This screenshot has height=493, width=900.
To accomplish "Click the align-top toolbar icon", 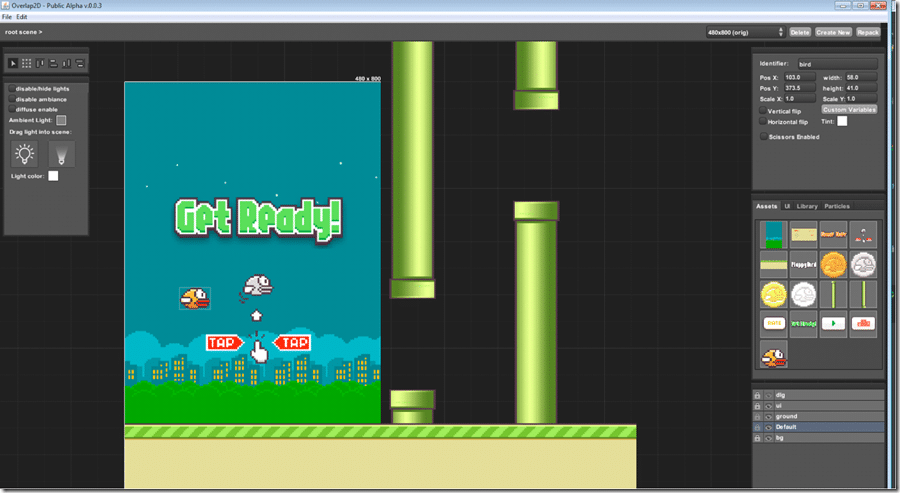I will click(x=40, y=63).
